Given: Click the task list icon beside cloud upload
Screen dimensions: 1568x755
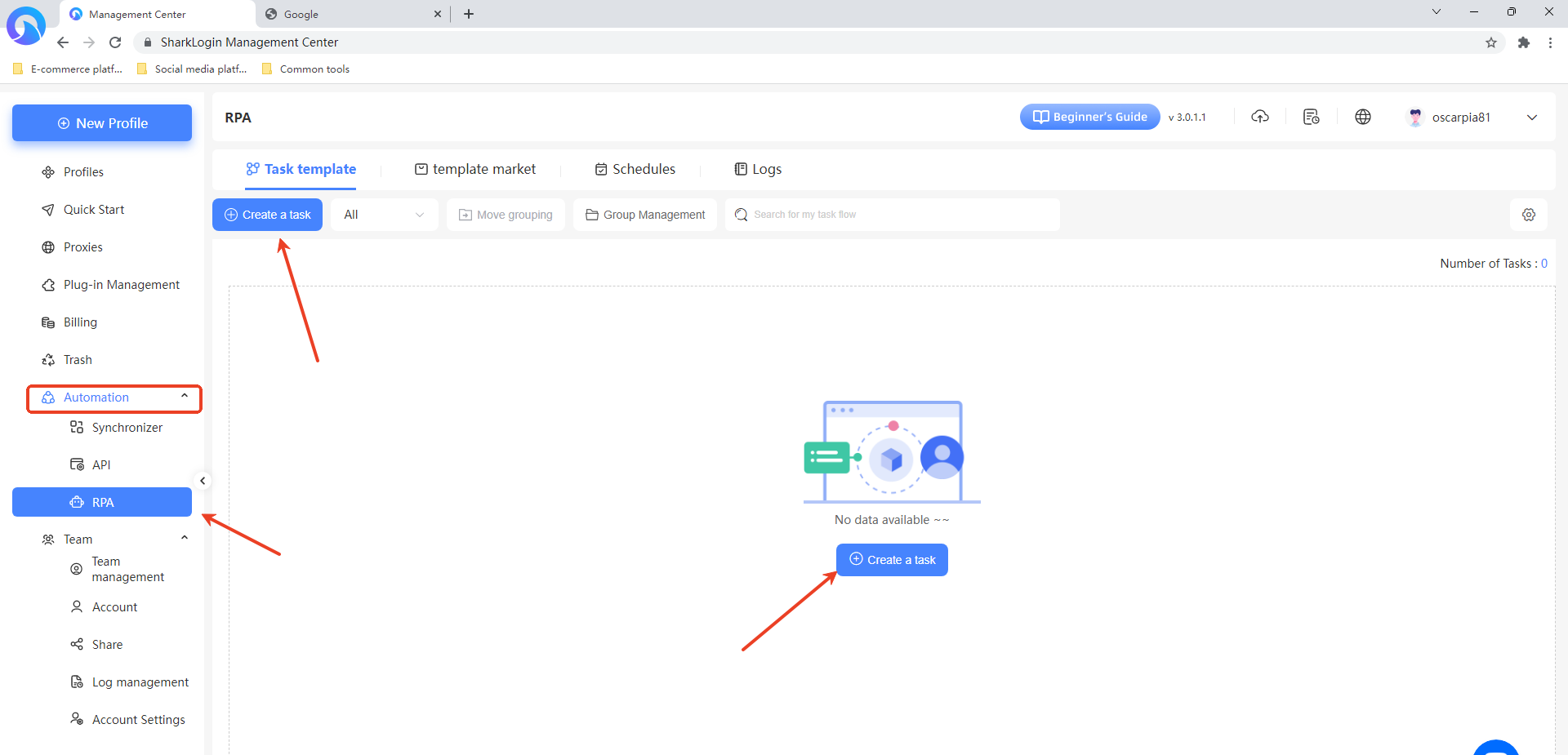Looking at the screenshot, I should [1312, 117].
